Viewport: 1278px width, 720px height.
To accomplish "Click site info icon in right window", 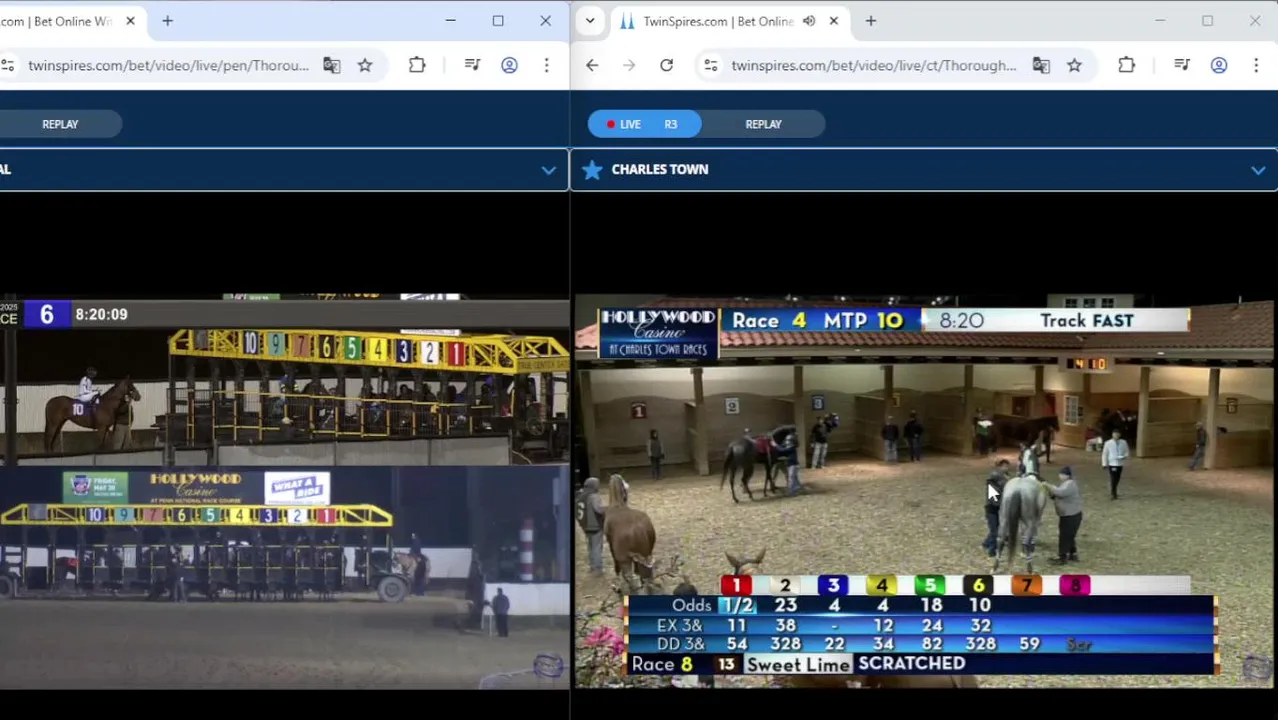I will (710, 65).
